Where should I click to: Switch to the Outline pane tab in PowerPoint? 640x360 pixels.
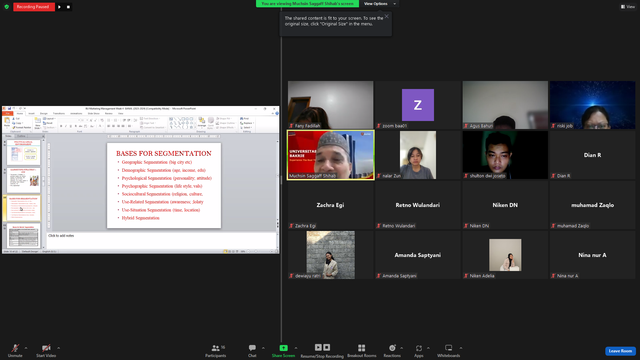coord(21,136)
